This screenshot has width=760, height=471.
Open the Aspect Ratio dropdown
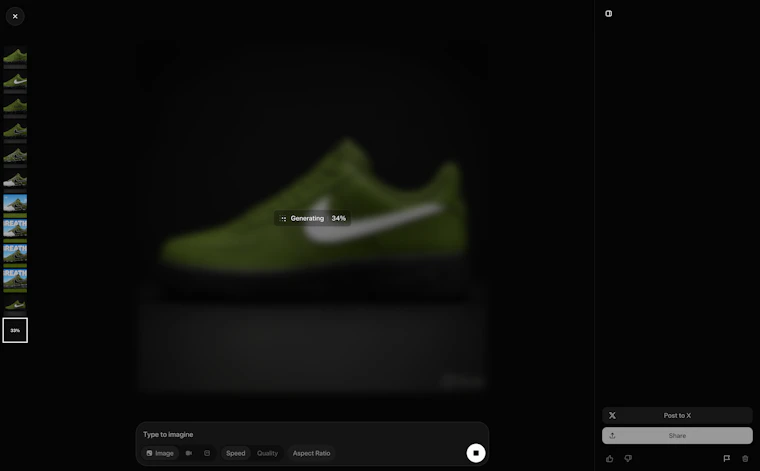311,453
